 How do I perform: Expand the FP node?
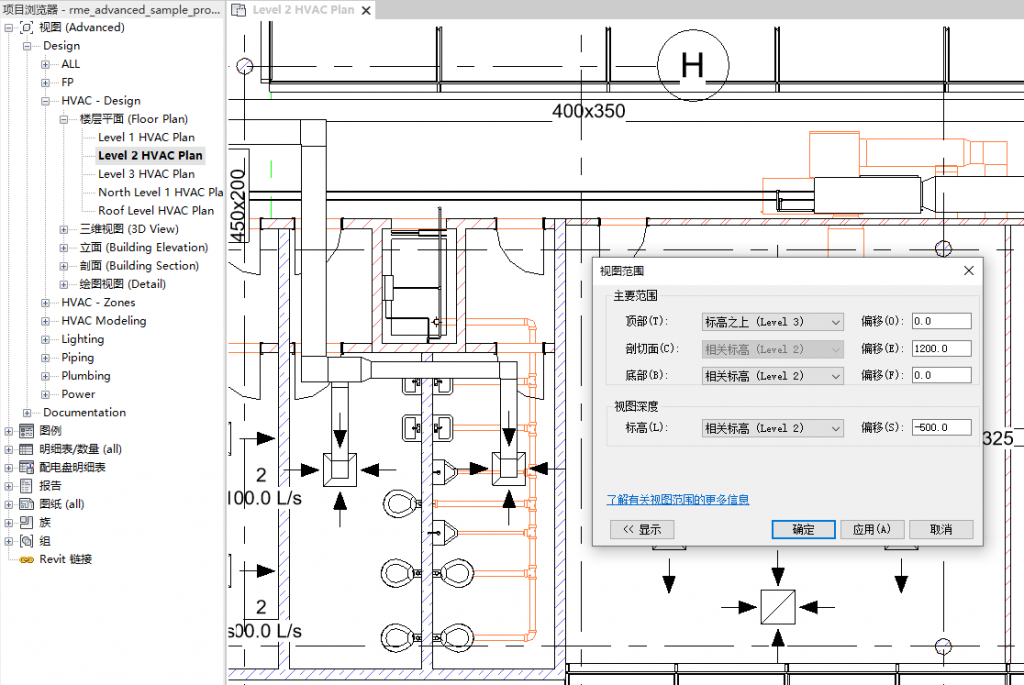pos(45,82)
